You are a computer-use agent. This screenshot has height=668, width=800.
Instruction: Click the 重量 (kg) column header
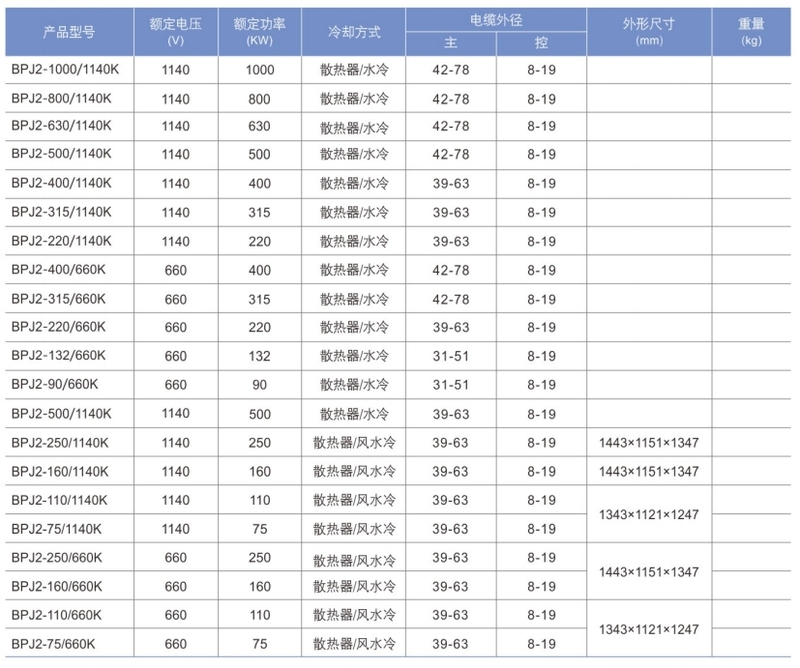tap(751, 32)
